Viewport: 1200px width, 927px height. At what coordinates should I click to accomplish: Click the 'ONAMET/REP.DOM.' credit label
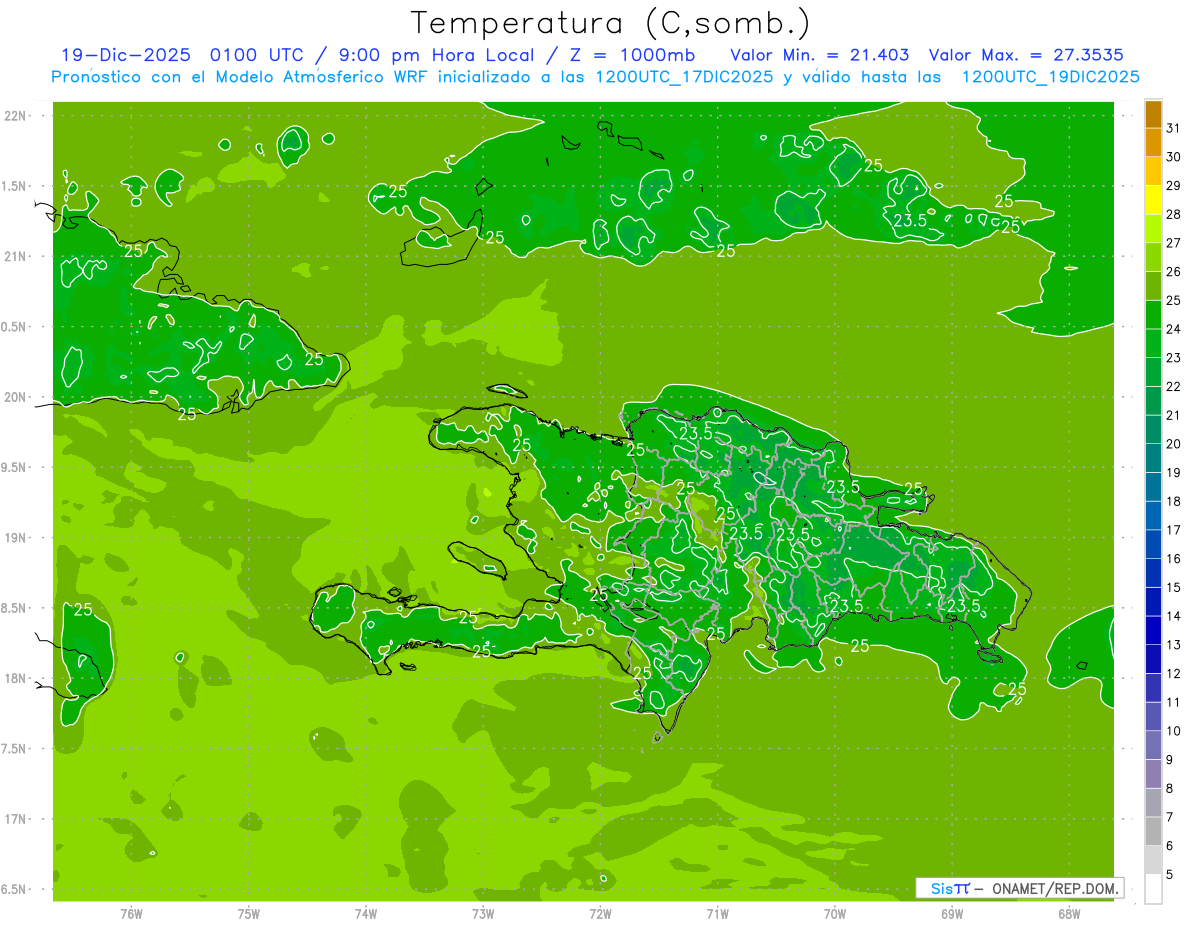click(x=1054, y=888)
